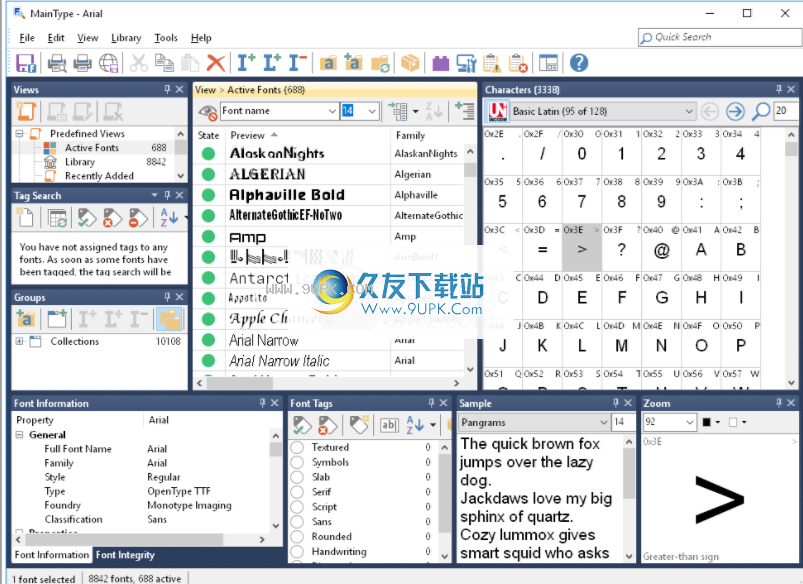Click the Unicode blocks icon

[497, 111]
